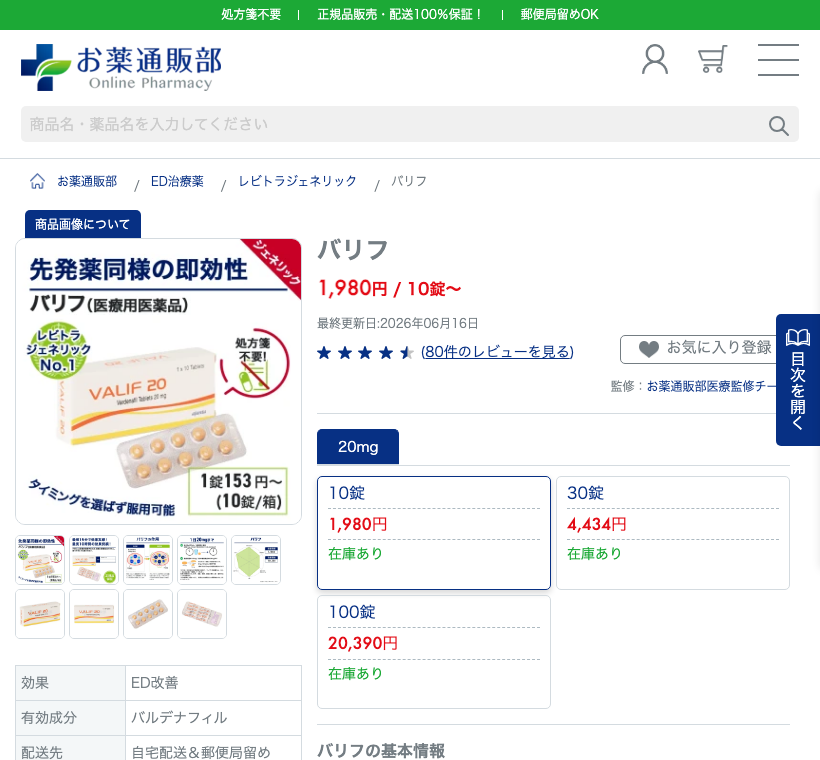820x760 pixels.
Task: Select the thumbnail with green radar chart
Action: click(256, 560)
